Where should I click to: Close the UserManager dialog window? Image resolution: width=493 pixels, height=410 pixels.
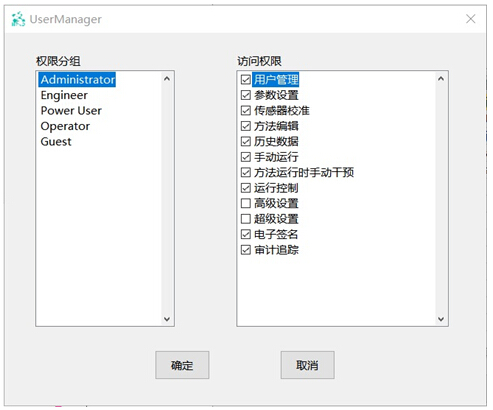[470, 19]
